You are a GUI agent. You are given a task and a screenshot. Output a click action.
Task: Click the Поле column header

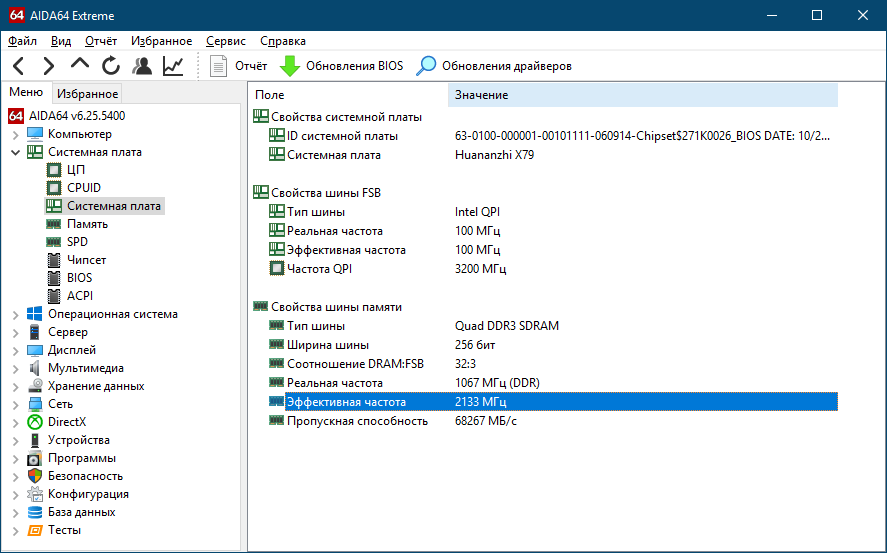(x=348, y=95)
